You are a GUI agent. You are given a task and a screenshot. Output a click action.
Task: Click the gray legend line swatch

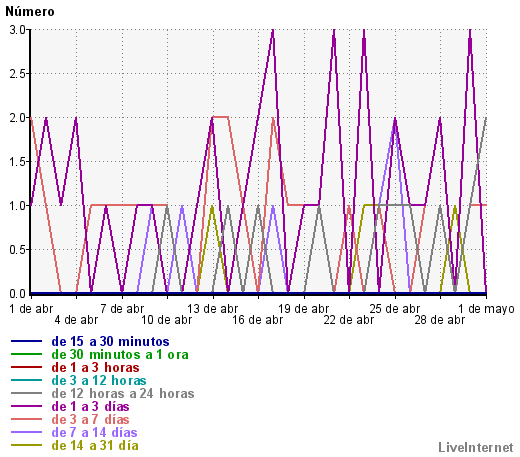(x=26, y=393)
